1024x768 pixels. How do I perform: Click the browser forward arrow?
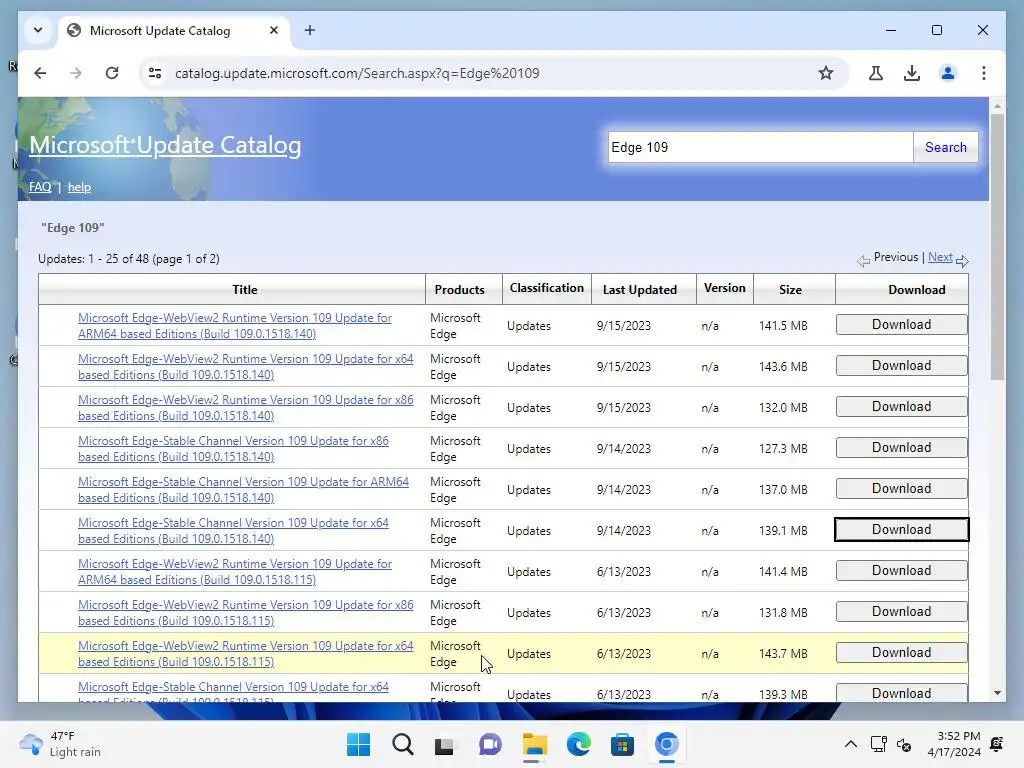[76, 73]
